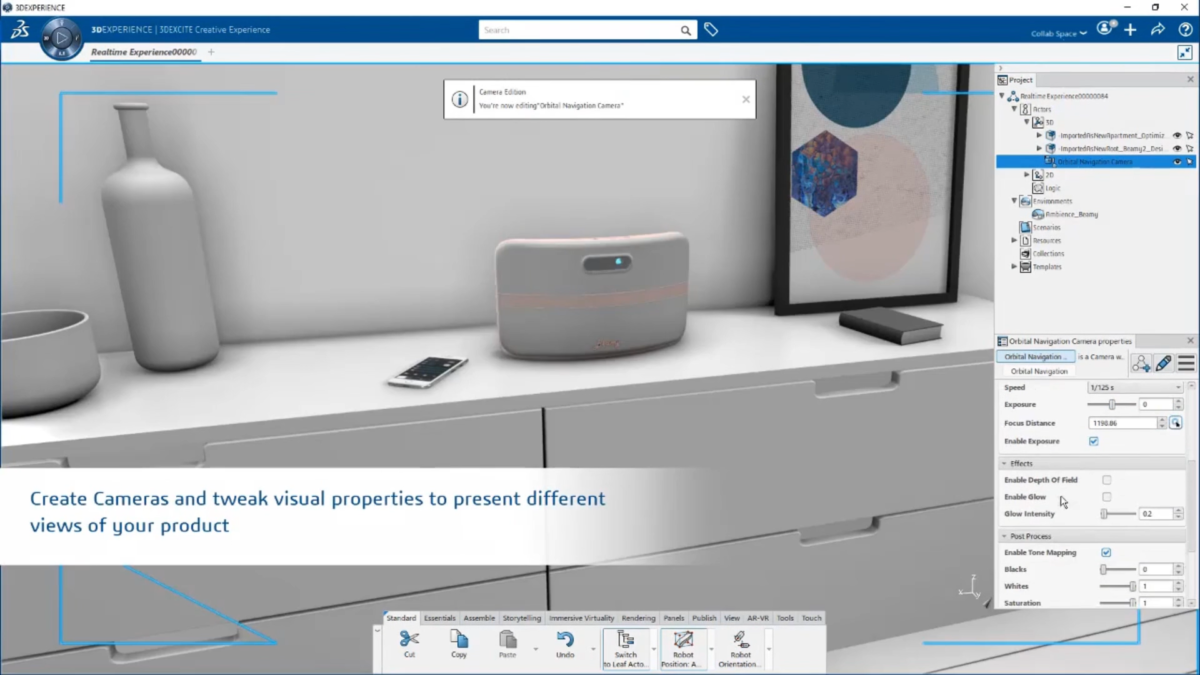Open the Speed dropdown
The width and height of the screenshot is (1200, 675).
pyautogui.click(x=1135, y=387)
